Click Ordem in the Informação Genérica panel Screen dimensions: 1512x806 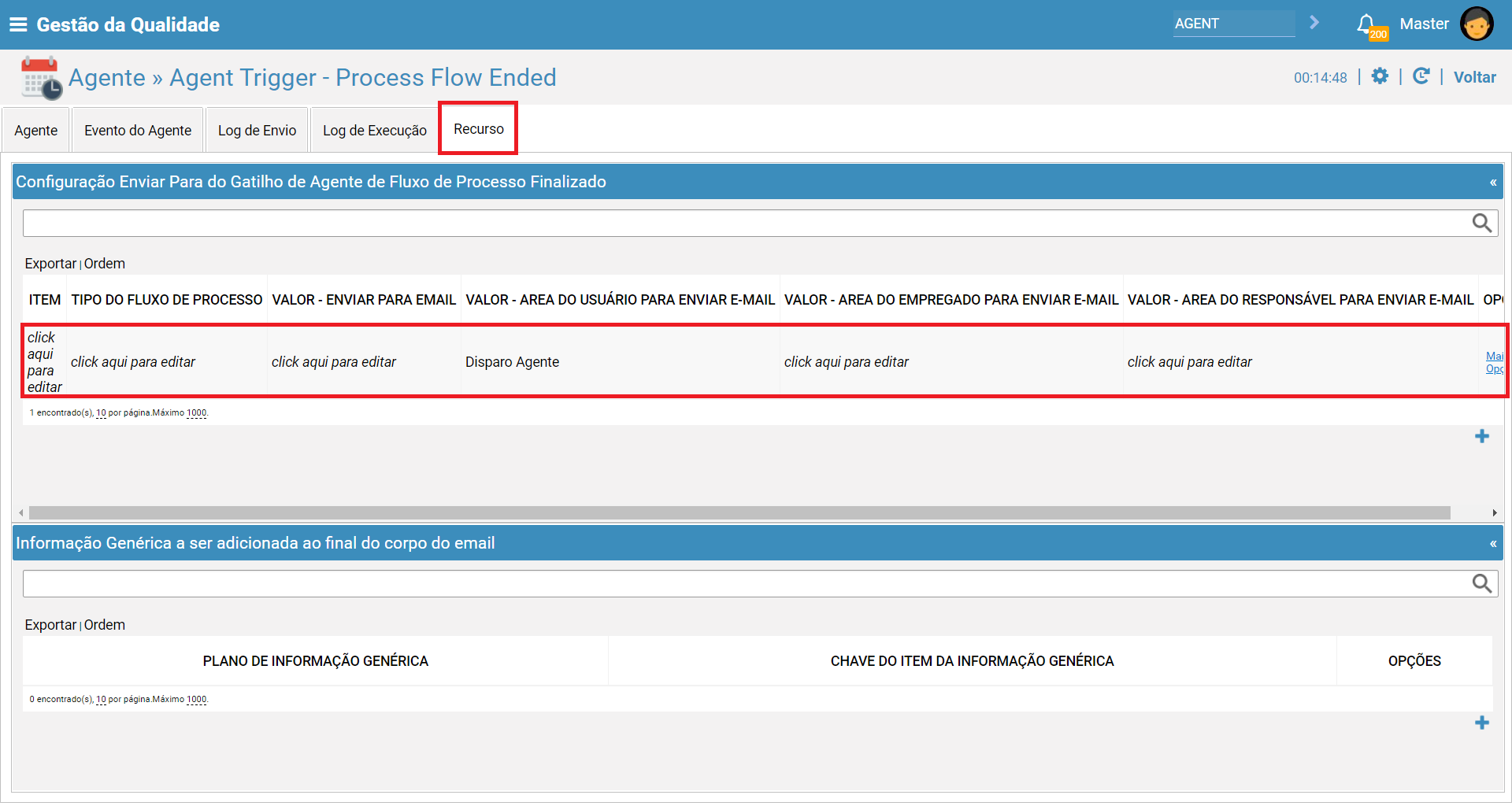[x=105, y=625]
